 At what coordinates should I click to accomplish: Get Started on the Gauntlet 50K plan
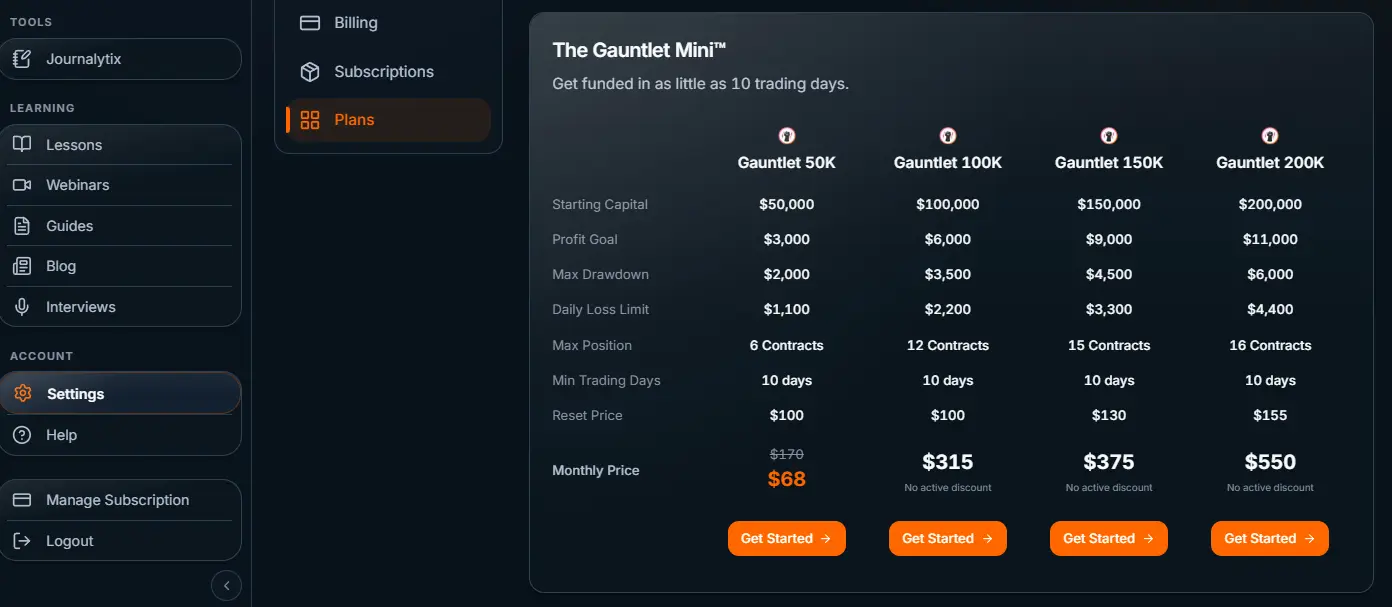(786, 538)
